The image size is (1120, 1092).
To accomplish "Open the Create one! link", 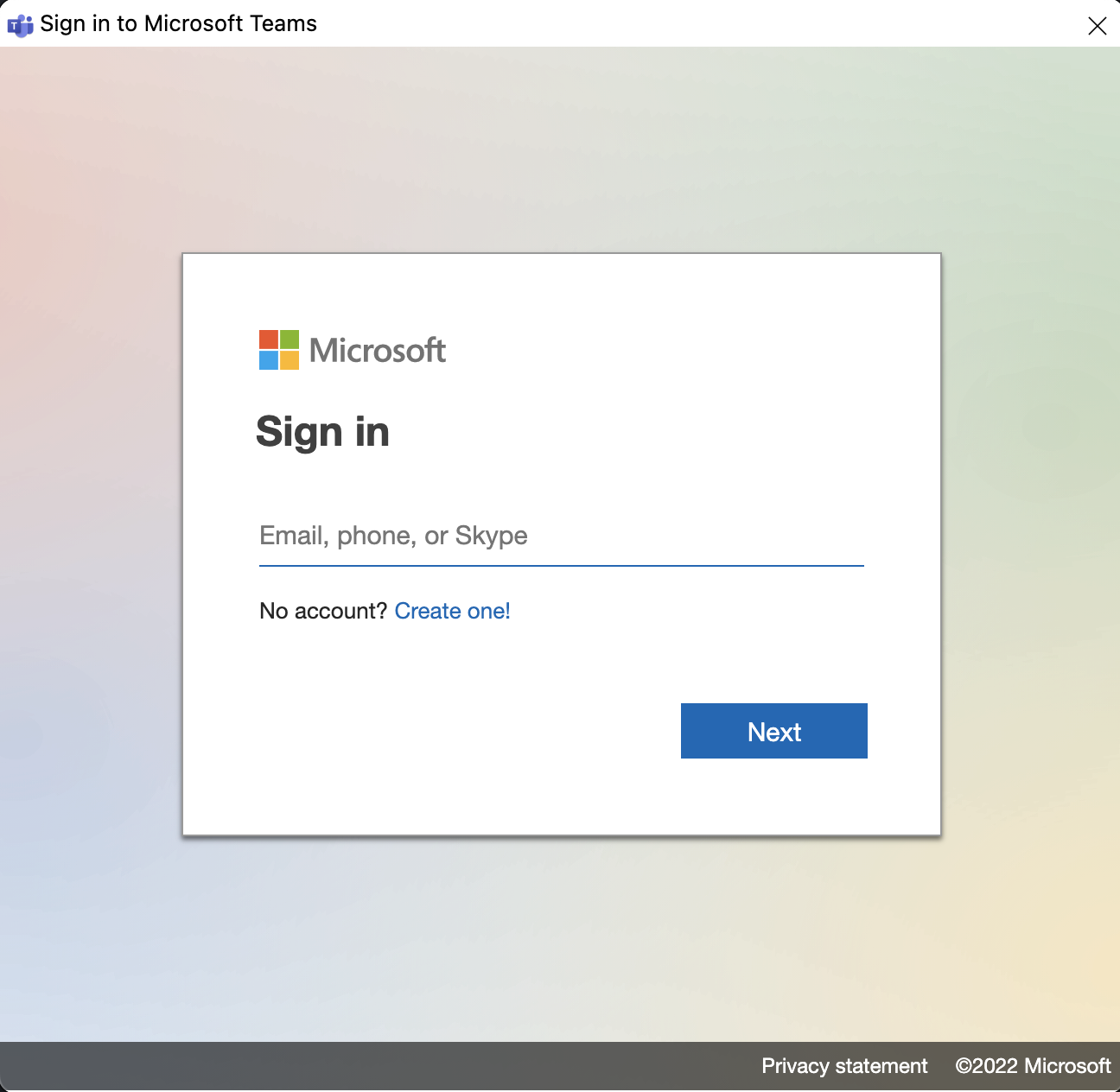I will [452, 611].
